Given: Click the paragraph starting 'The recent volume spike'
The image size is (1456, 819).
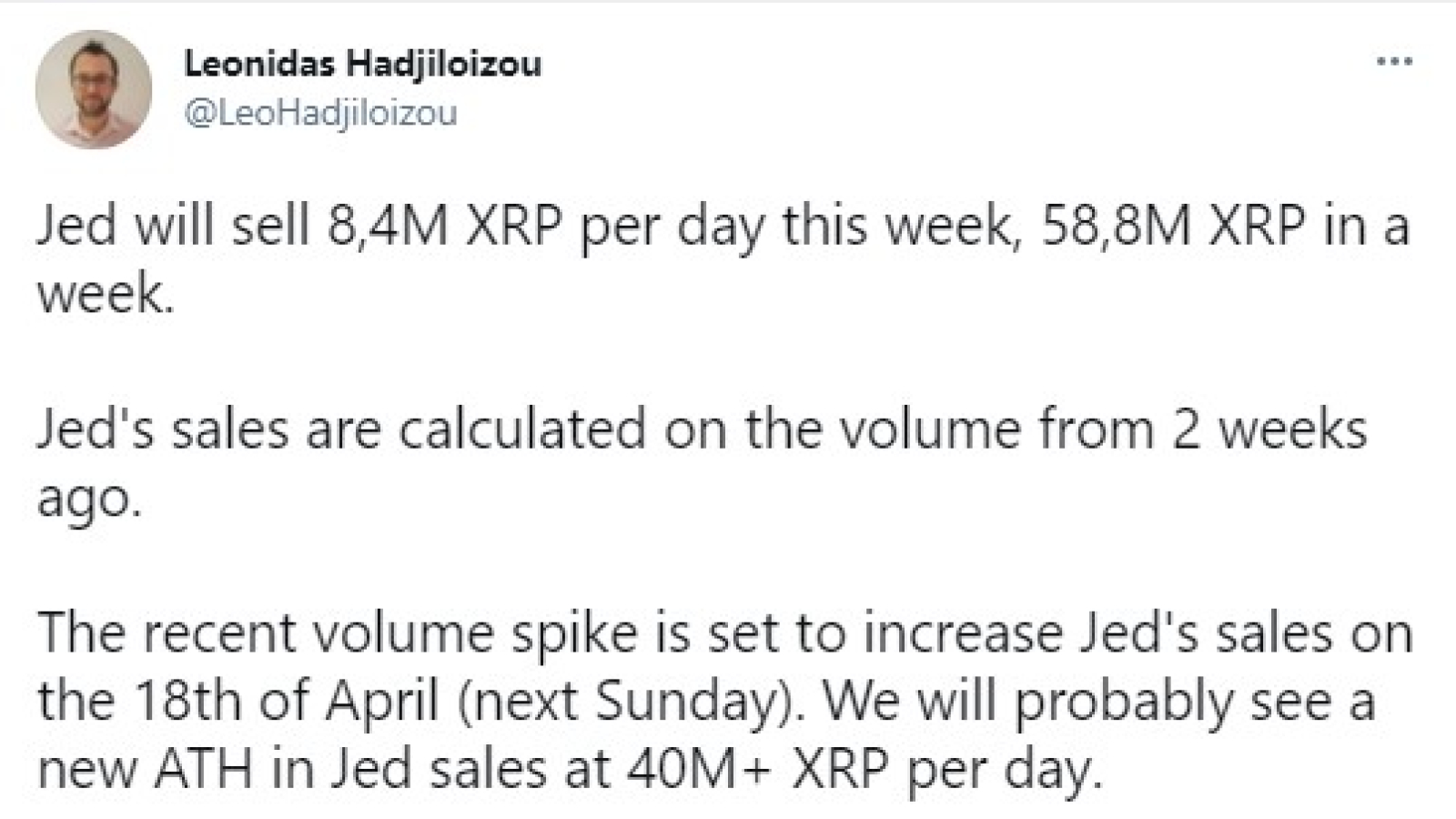Looking at the screenshot, I should click(725, 701).
